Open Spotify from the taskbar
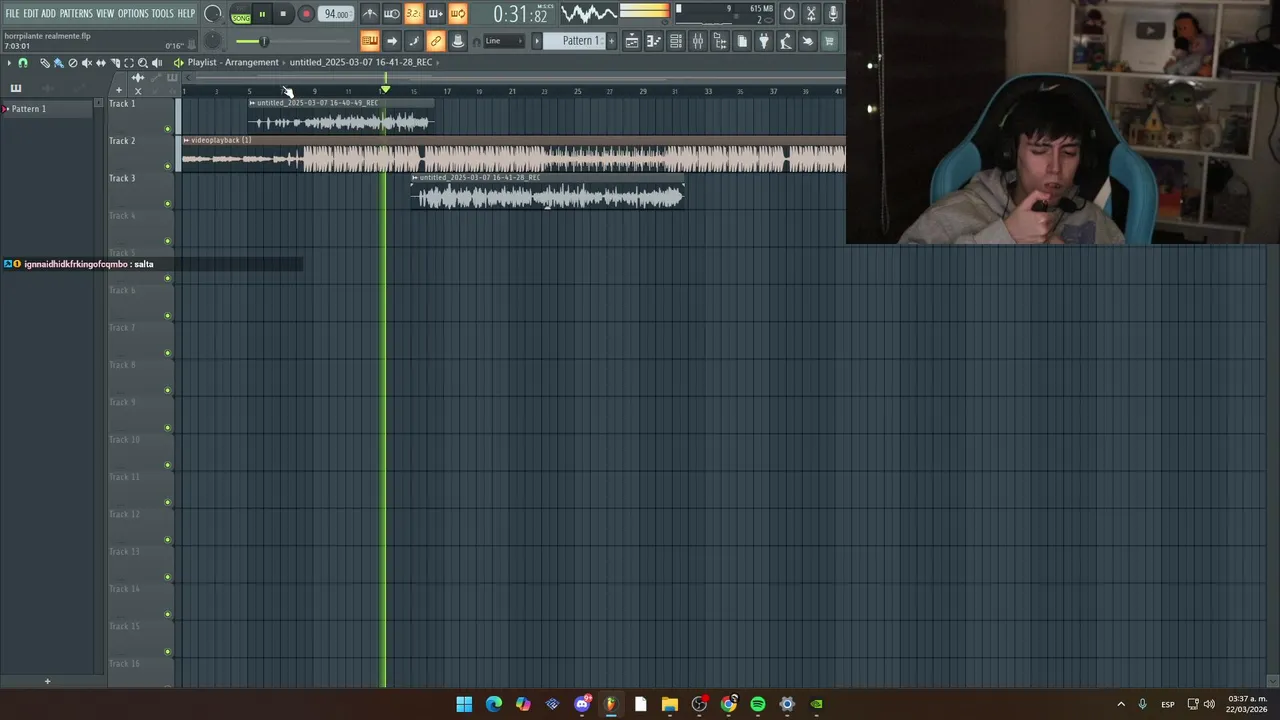This screenshot has width=1280, height=720. 758,704
